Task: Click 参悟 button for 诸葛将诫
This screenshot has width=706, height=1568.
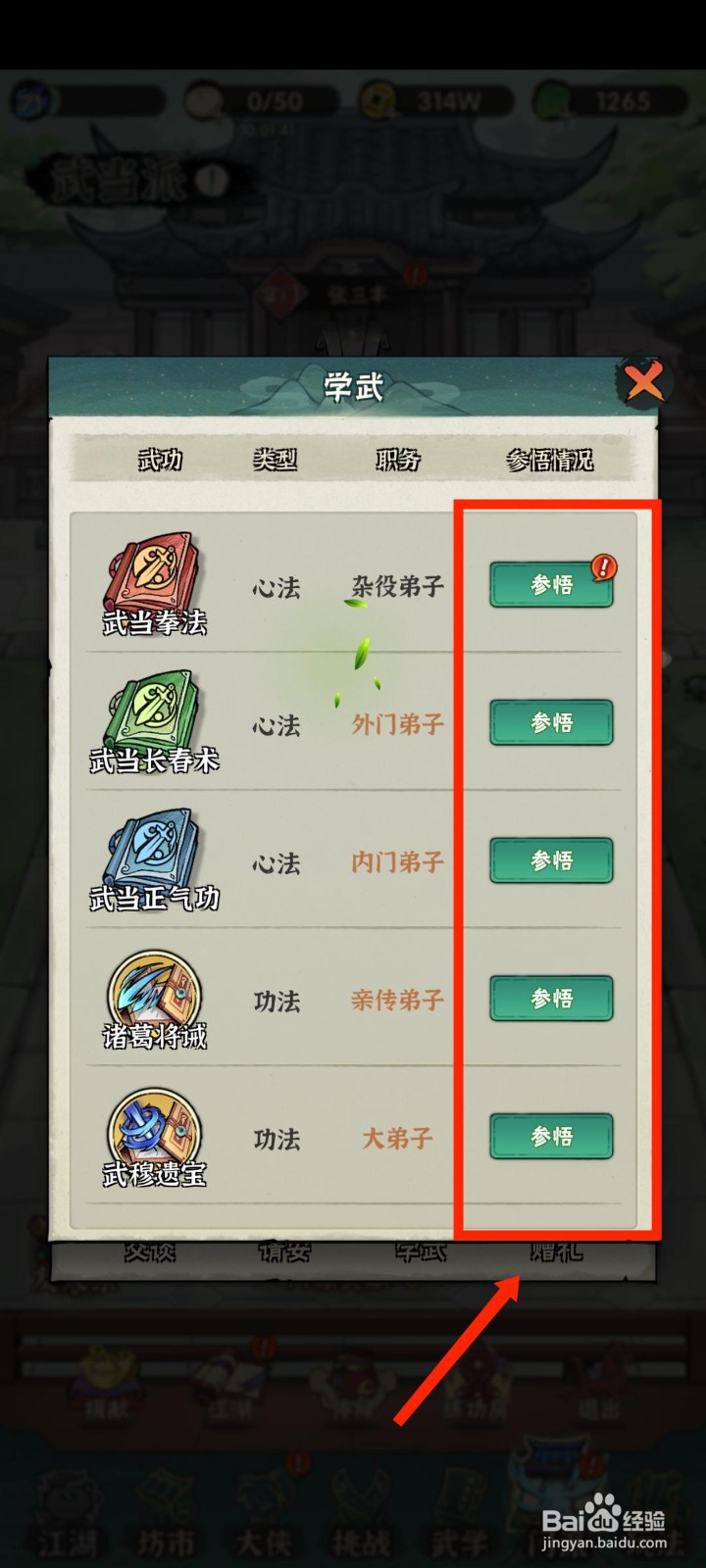Action: pyautogui.click(x=551, y=999)
